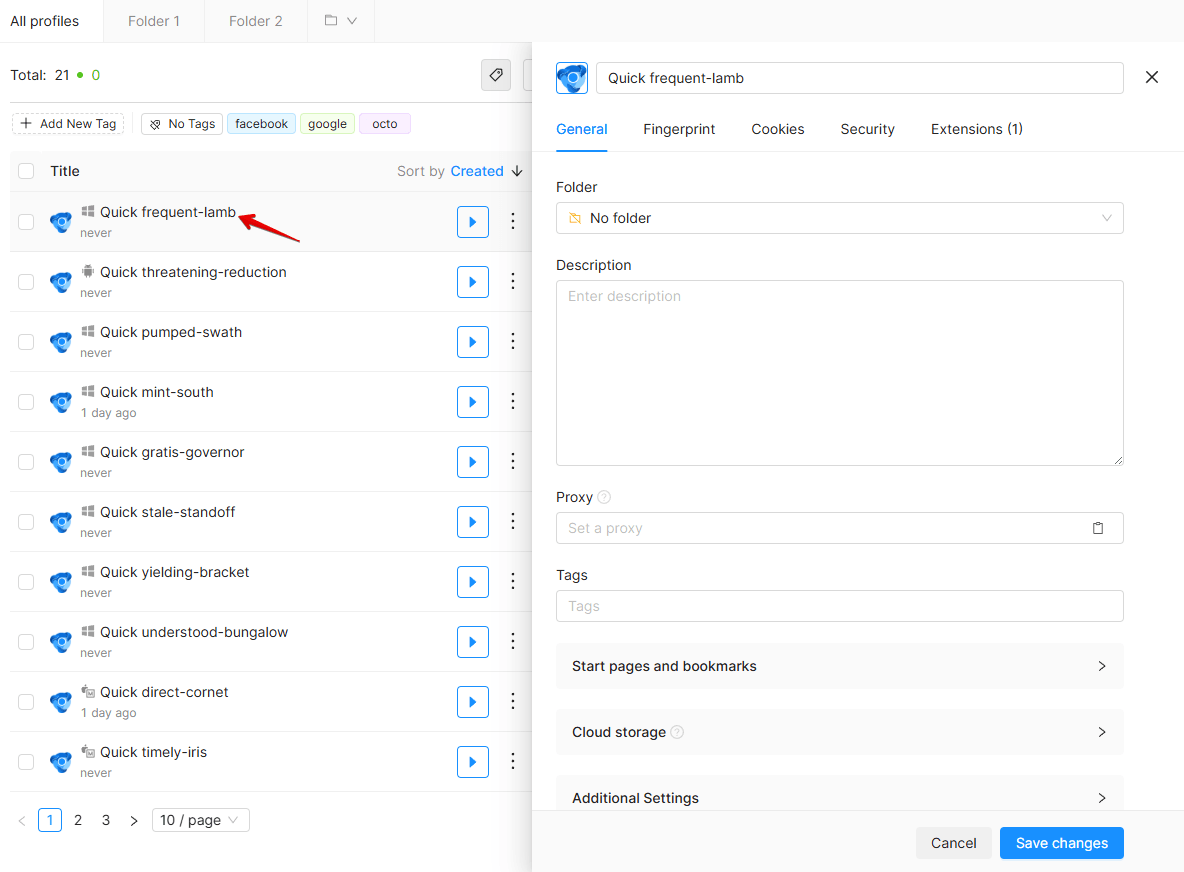1184x872 pixels.
Task: Go to next page arrow in pagination
Action: coord(134,821)
